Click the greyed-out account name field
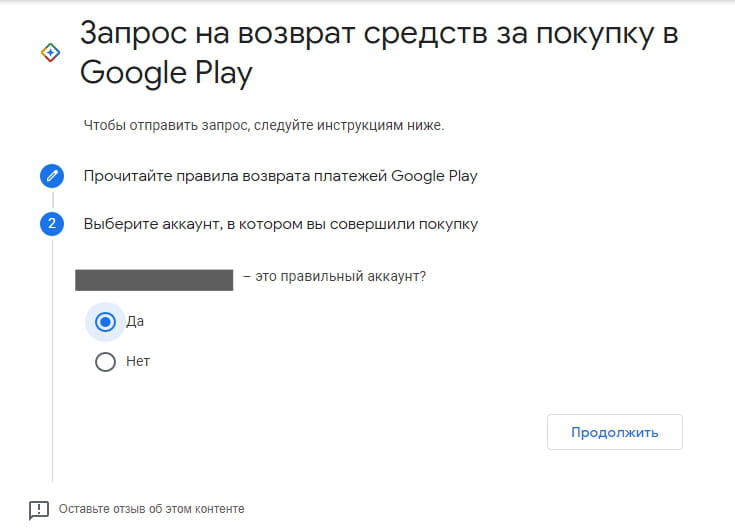This screenshot has height=528, width=735. [154, 279]
